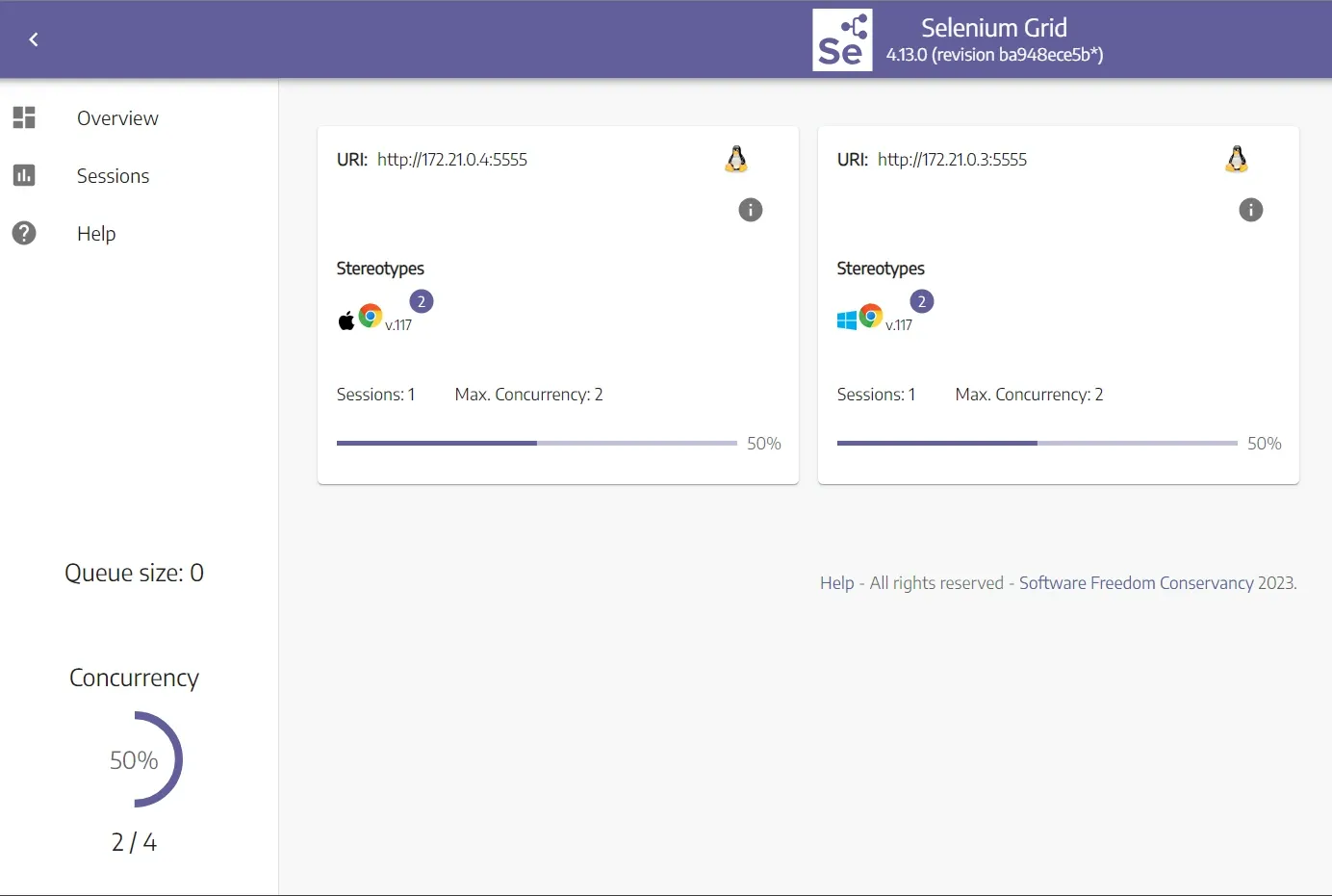The image size is (1332, 896).
Task: Expand the stereotype count badge on the right node
Action: [921, 300]
